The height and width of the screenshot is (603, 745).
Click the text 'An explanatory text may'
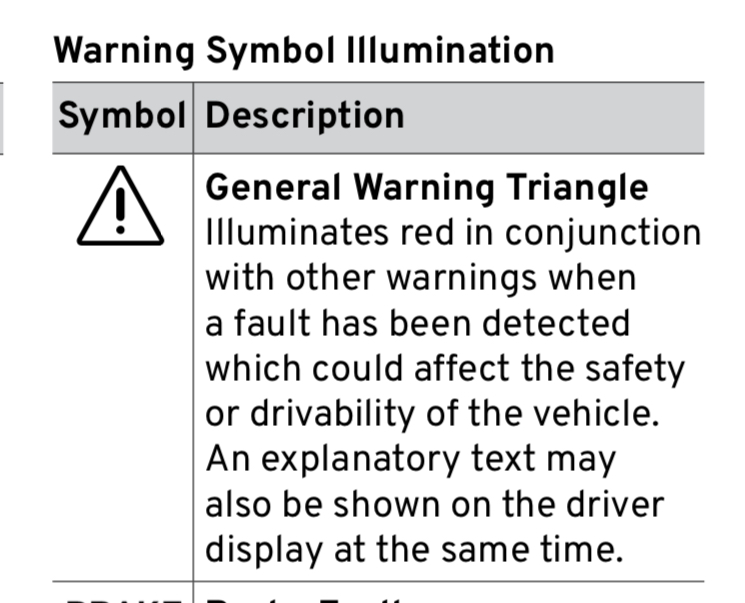[411, 460]
